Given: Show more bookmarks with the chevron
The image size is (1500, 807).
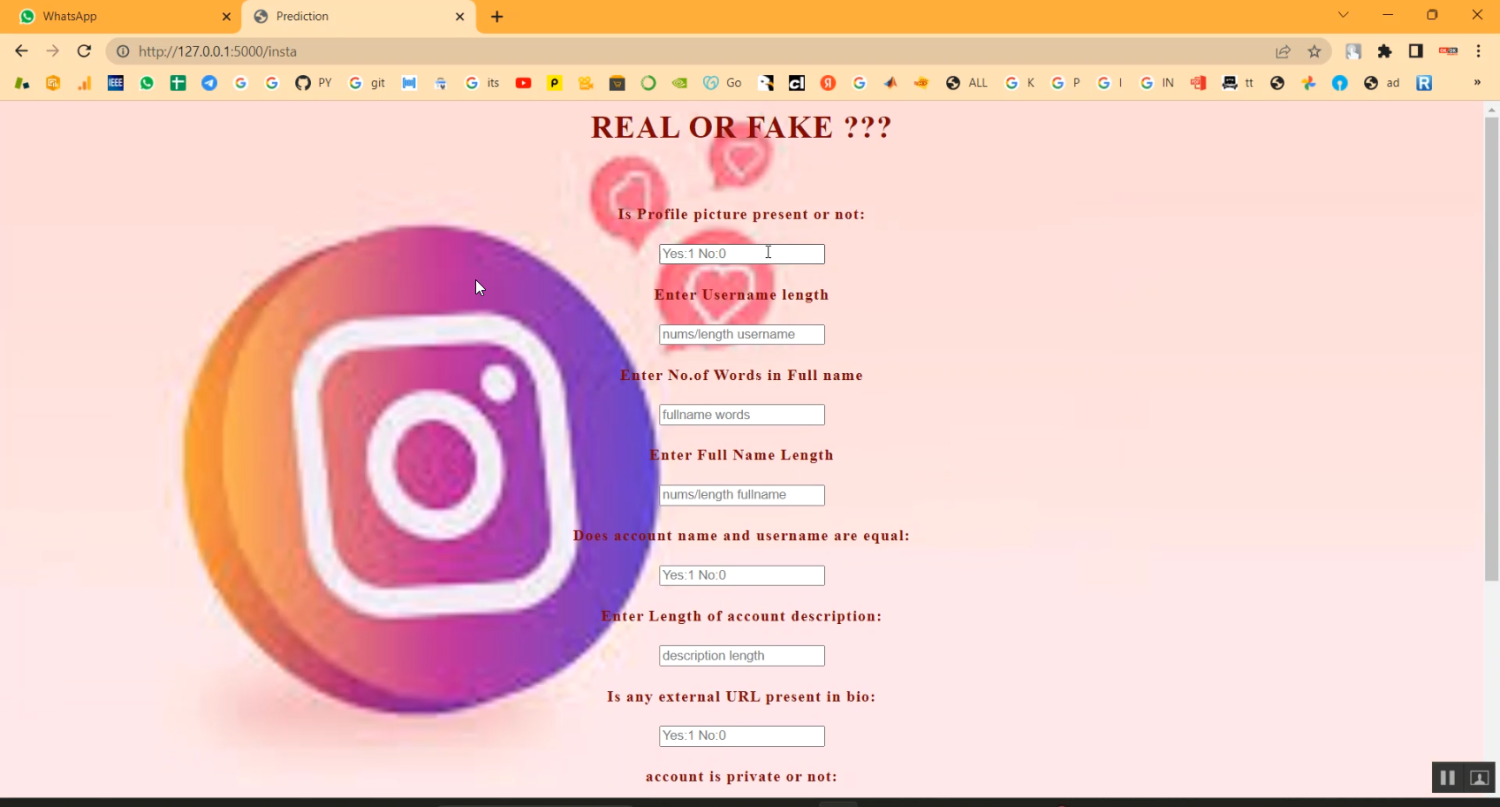Looking at the screenshot, I should click(x=1477, y=83).
